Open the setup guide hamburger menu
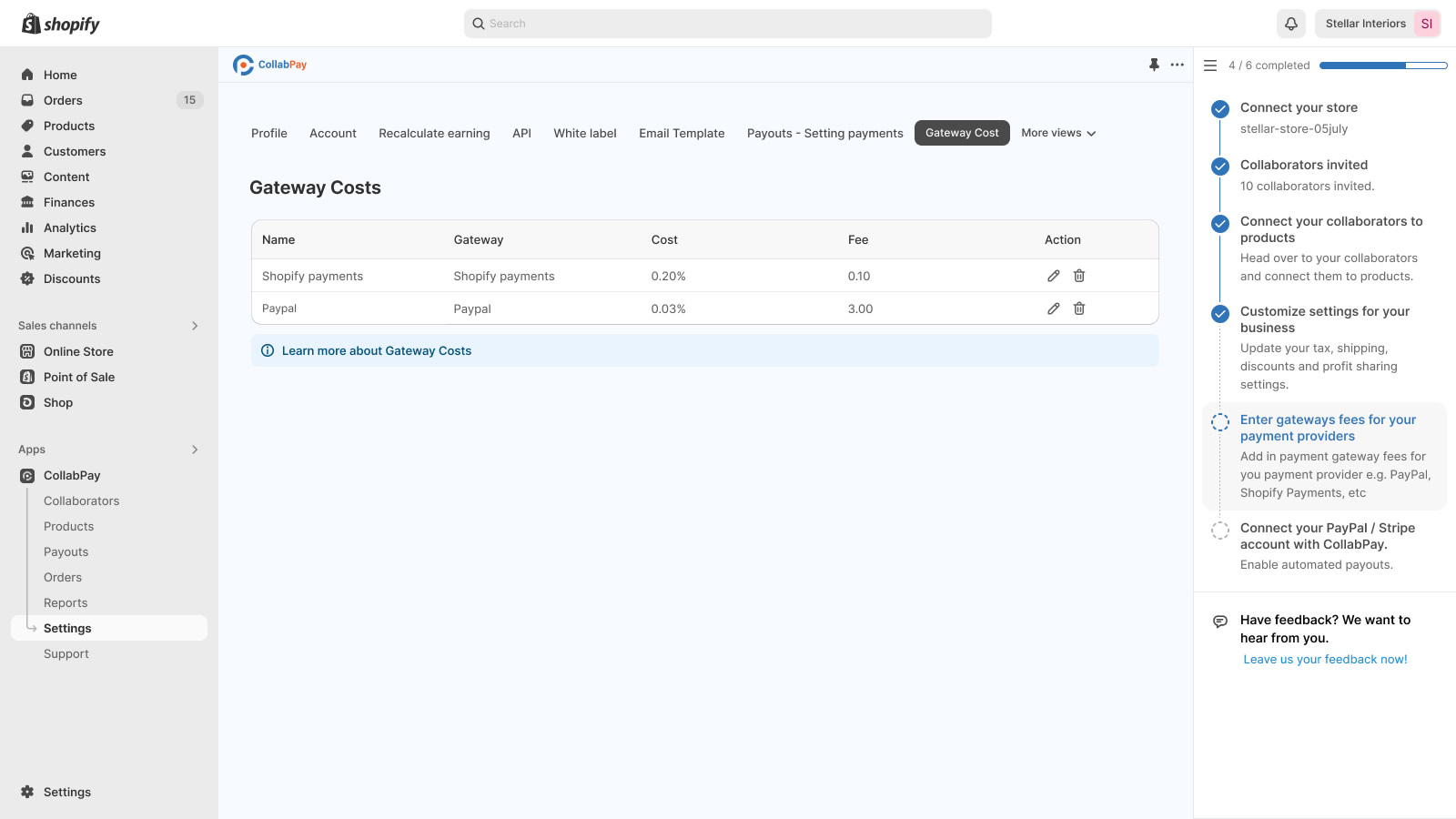Viewport: 1456px width, 819px height. click(1210, 66)
